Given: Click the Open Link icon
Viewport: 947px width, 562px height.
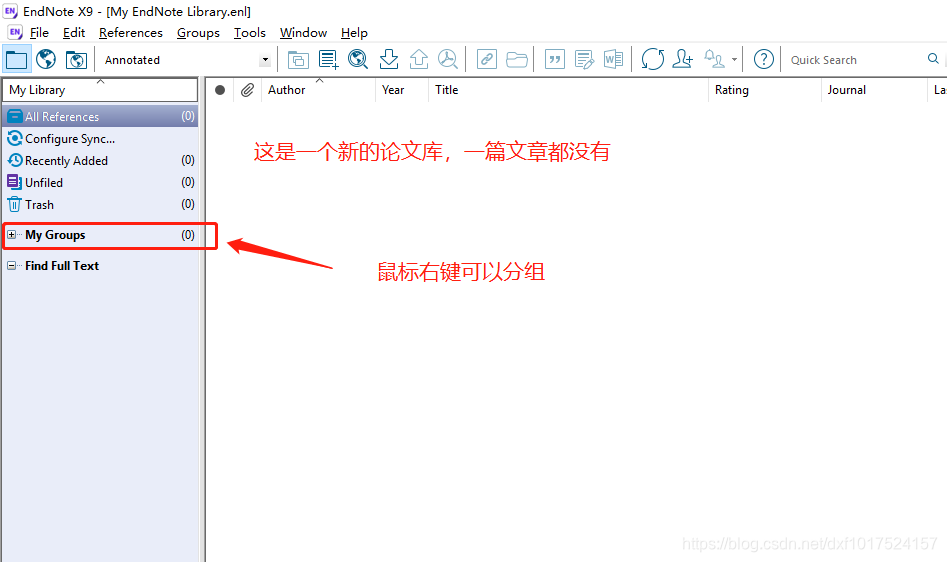Looking at the screenshot, I should click(x=487, y=60).
